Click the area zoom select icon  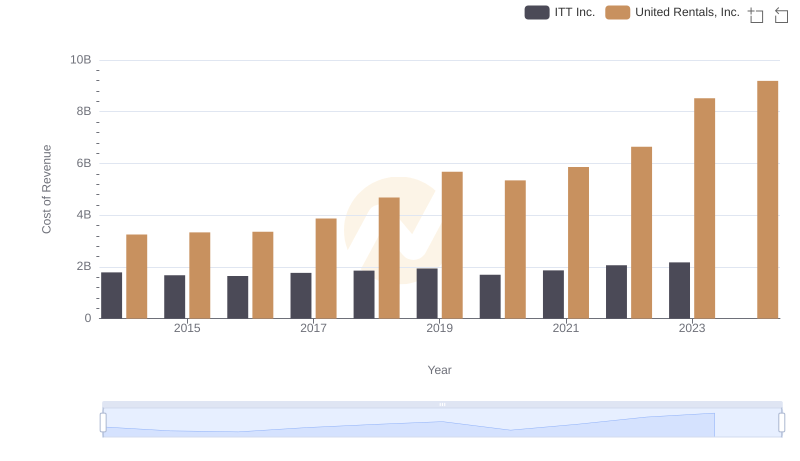[756, 15]
